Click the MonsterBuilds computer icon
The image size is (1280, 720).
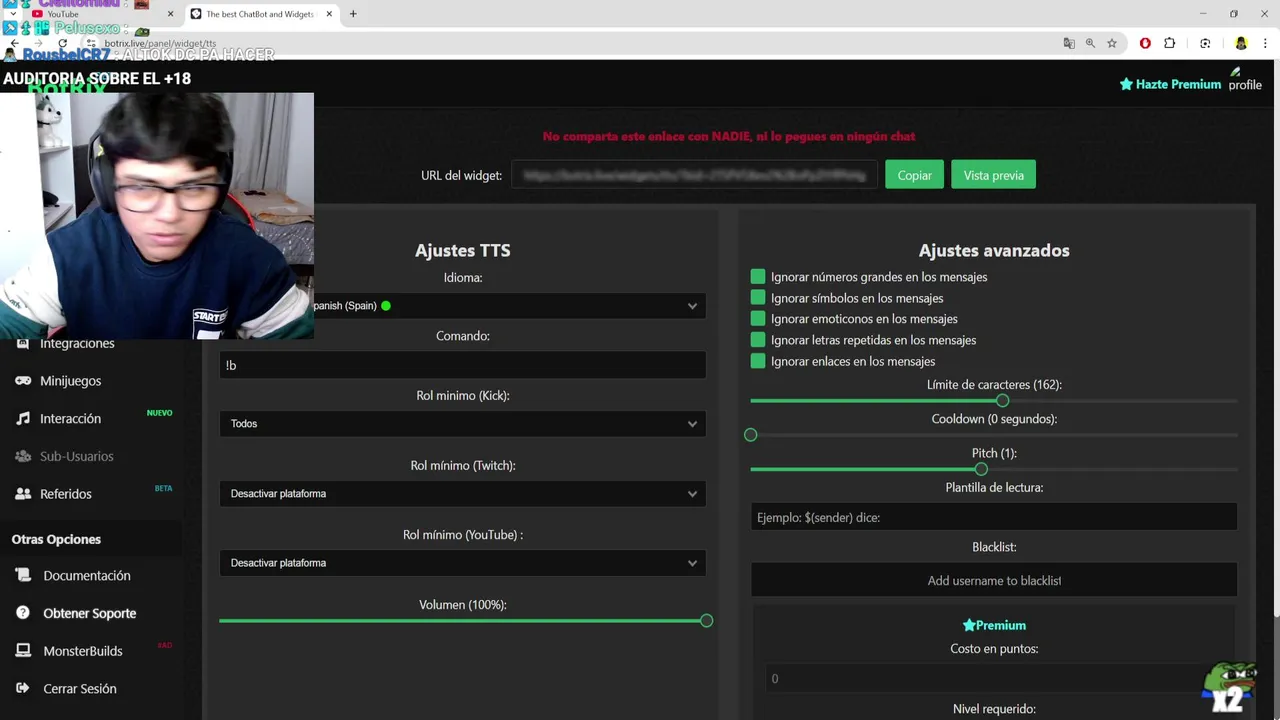coord(22,651)
